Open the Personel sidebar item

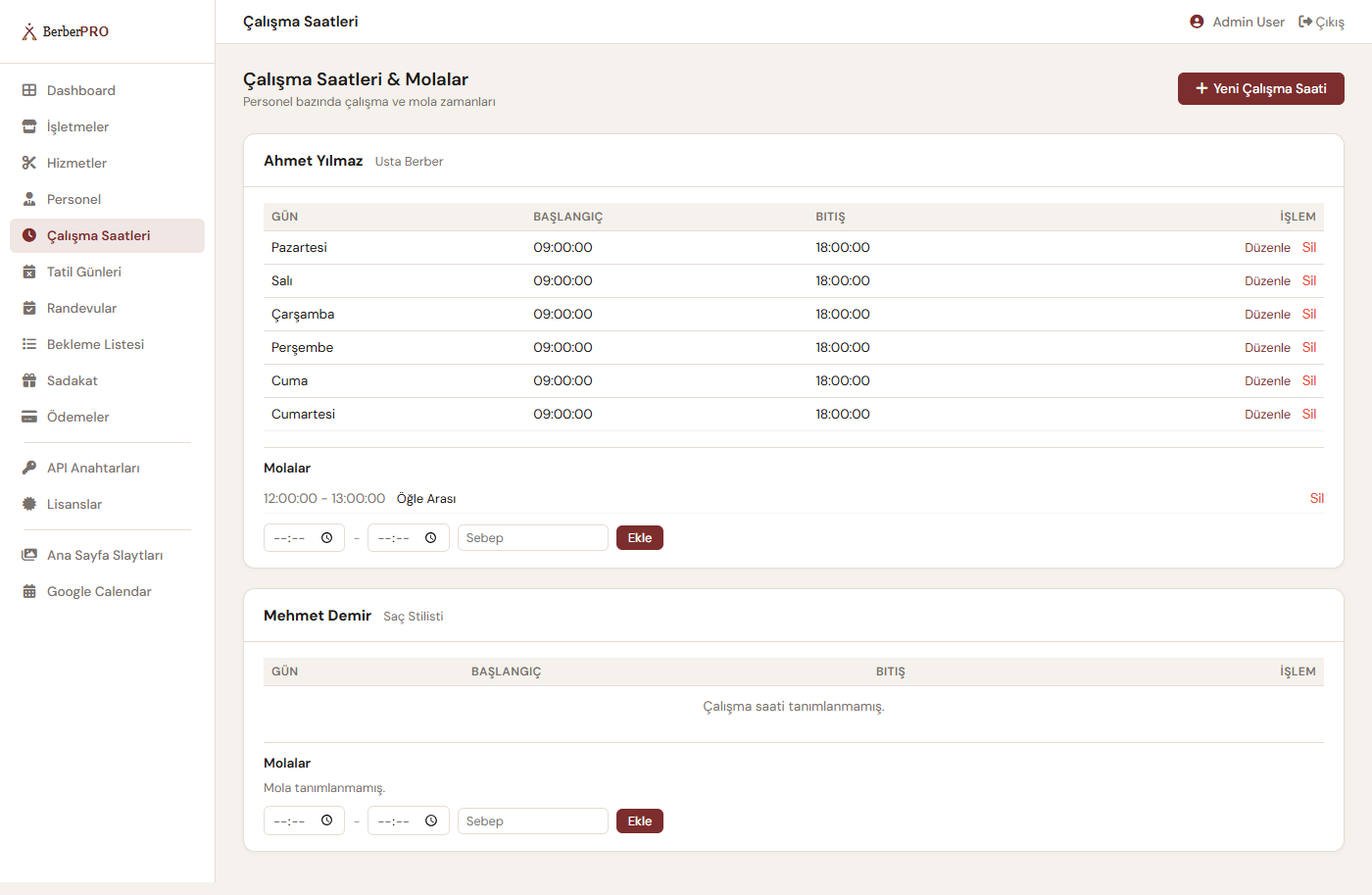[x=107, y=199]
